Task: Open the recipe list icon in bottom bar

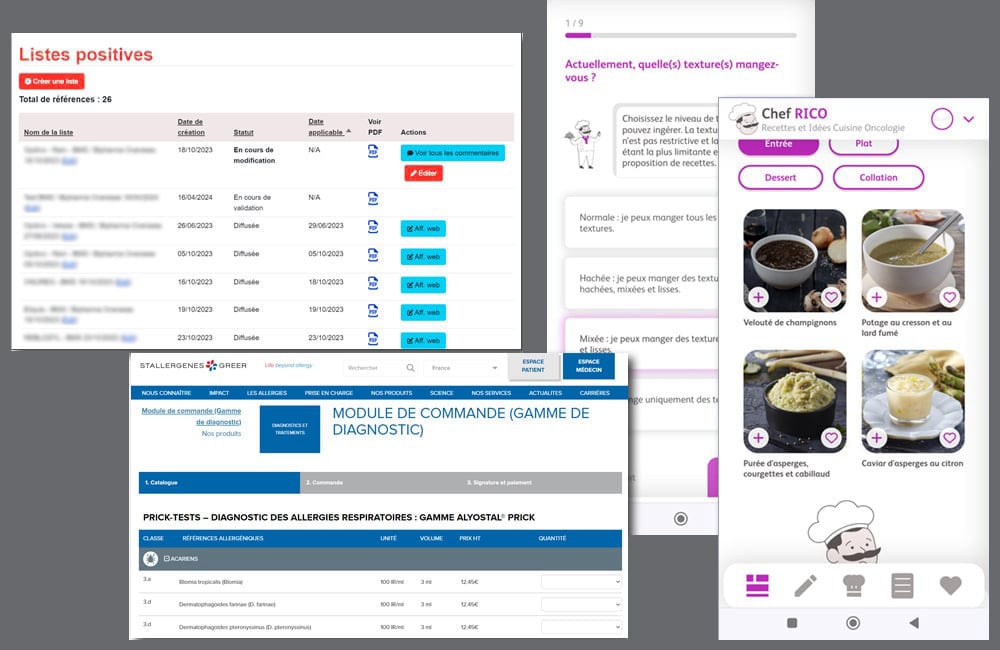Action: pyautogui.click(x=900, y=587)
